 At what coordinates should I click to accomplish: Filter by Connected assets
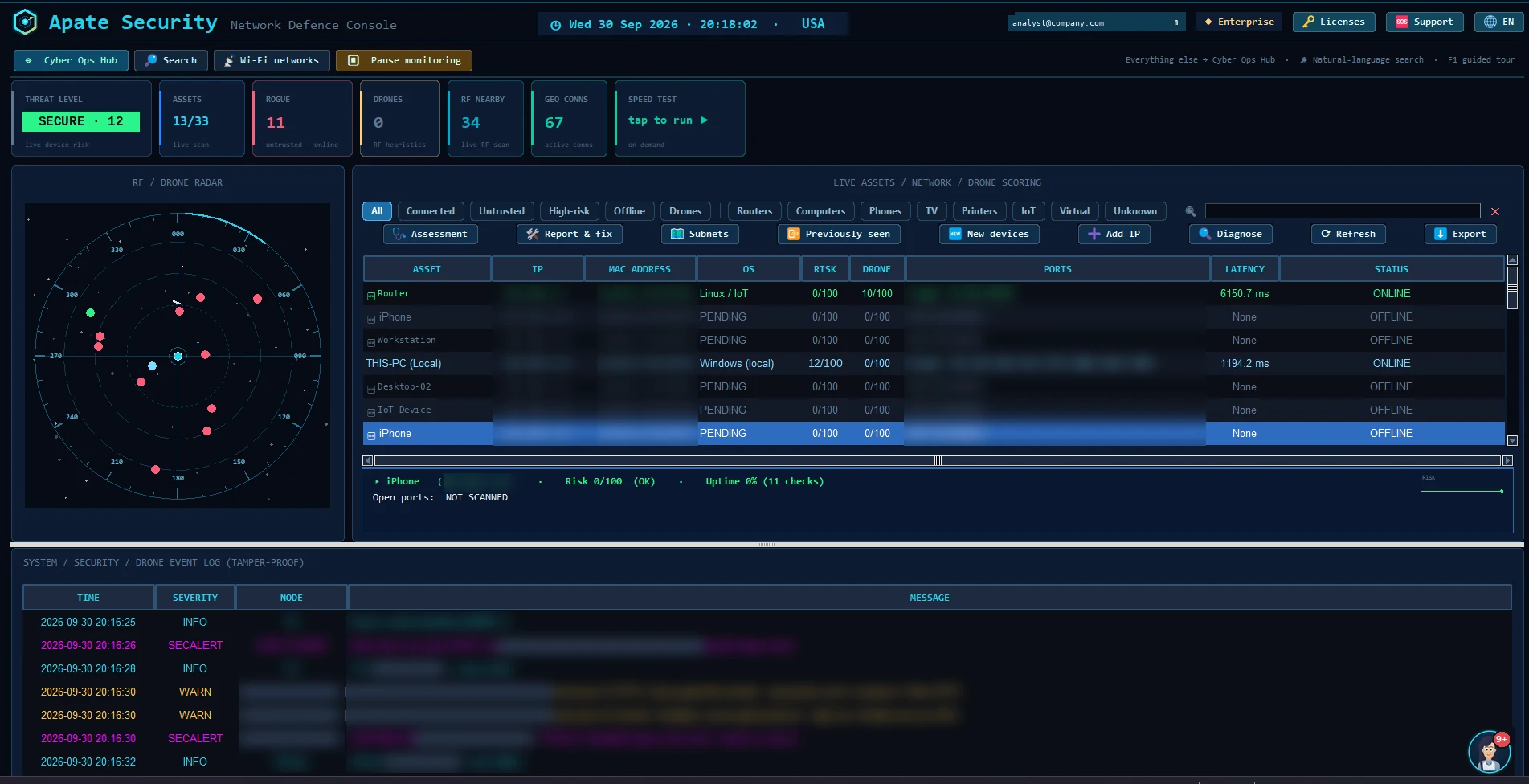(x=431, y=211)
